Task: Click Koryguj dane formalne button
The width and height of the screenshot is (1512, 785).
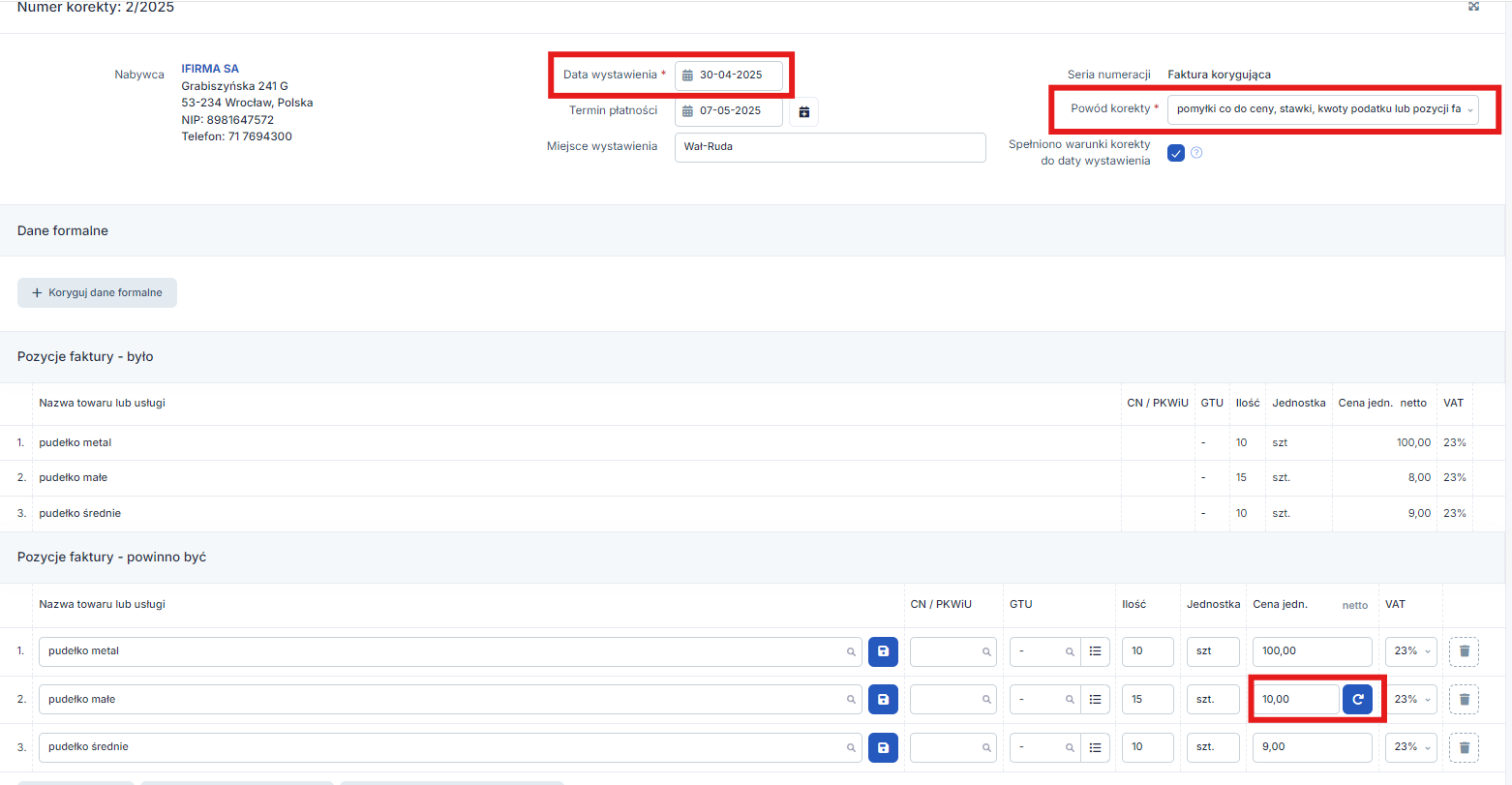Action: [97, 292]
